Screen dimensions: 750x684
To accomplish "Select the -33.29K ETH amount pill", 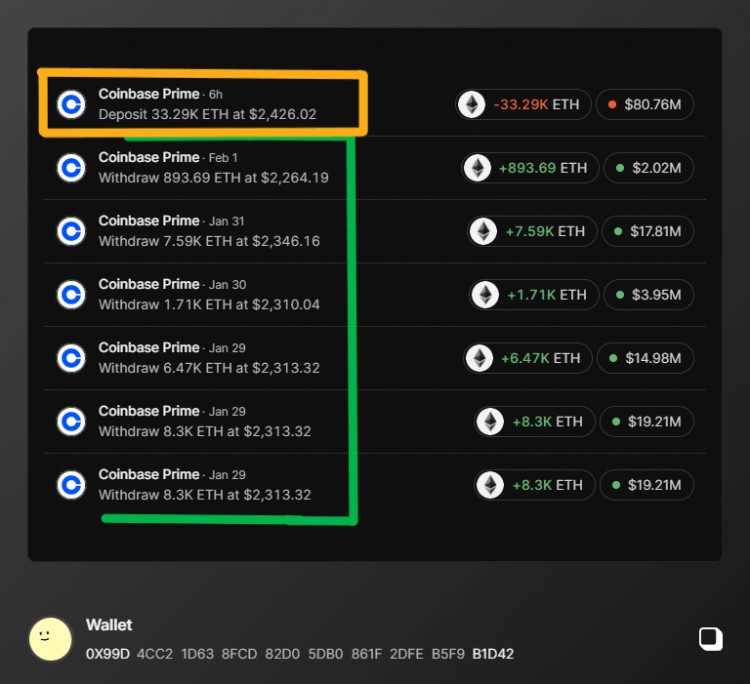I will (523, 104).
